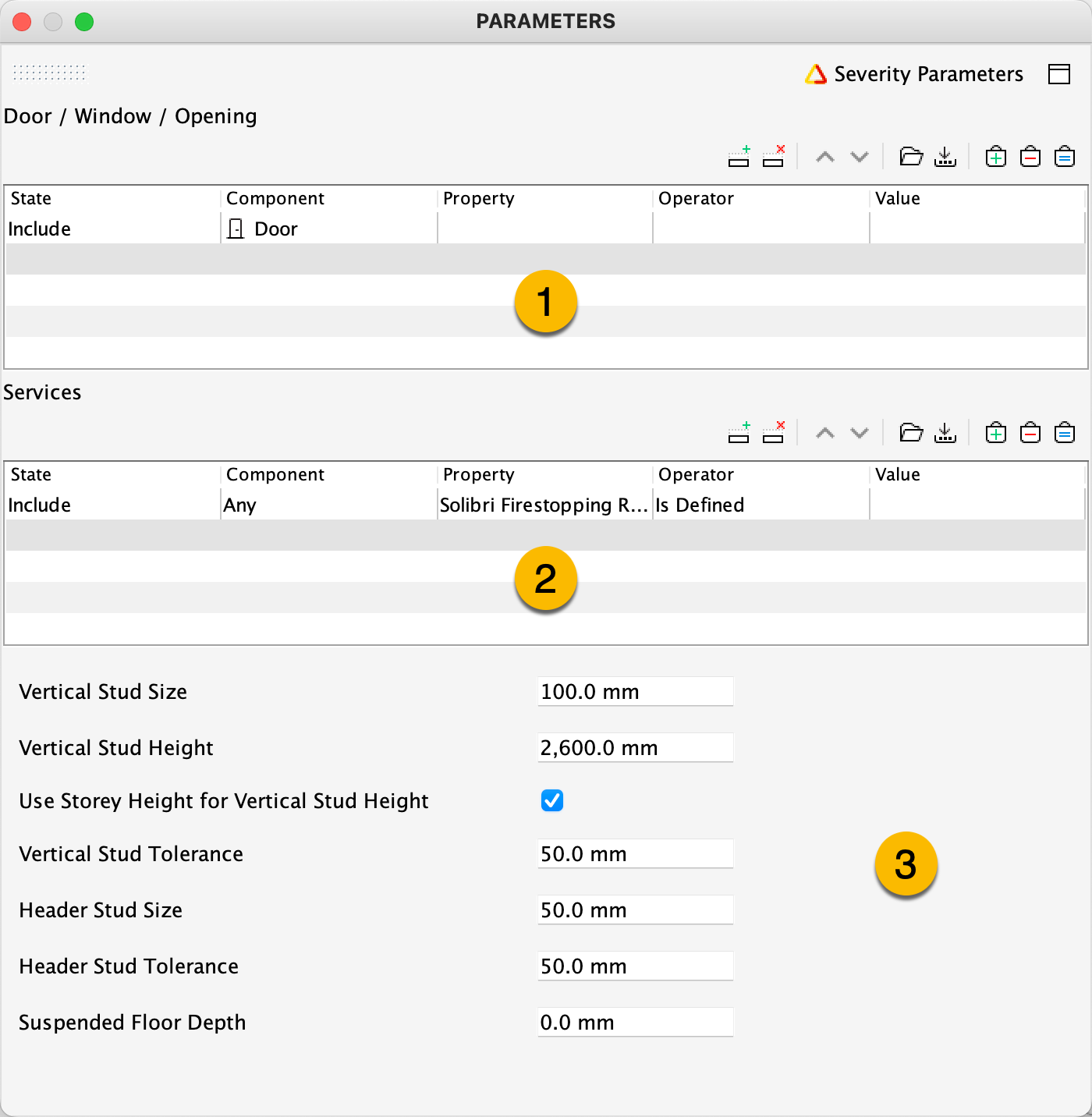
Task: Add row in Services filter toolbar
Action: pos(739,433)
